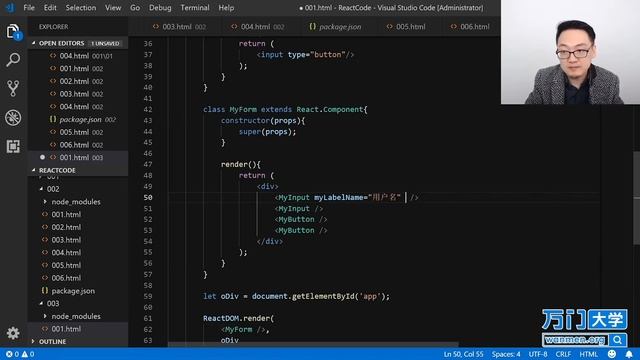The width and height of the screenshot is (640, 360).
Task: Place cursor in MyForm class declaration line
Action: click(285, 109)
